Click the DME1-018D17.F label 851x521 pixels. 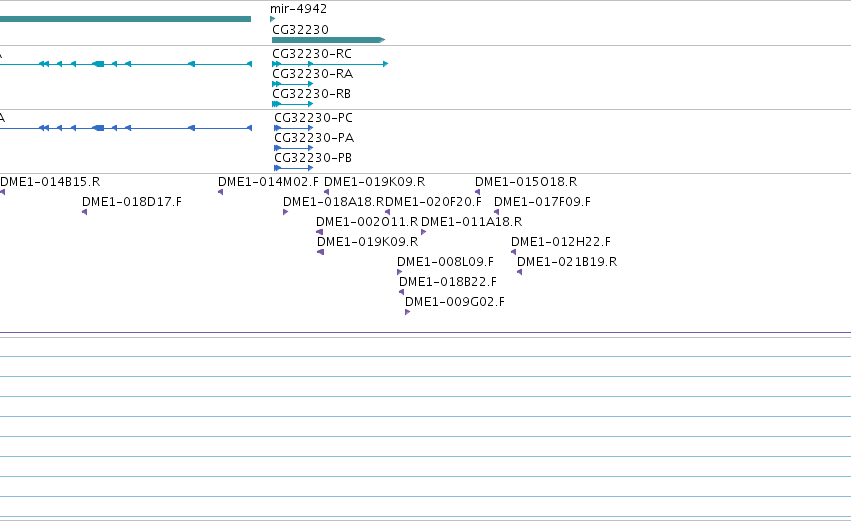tap(132, 202)
